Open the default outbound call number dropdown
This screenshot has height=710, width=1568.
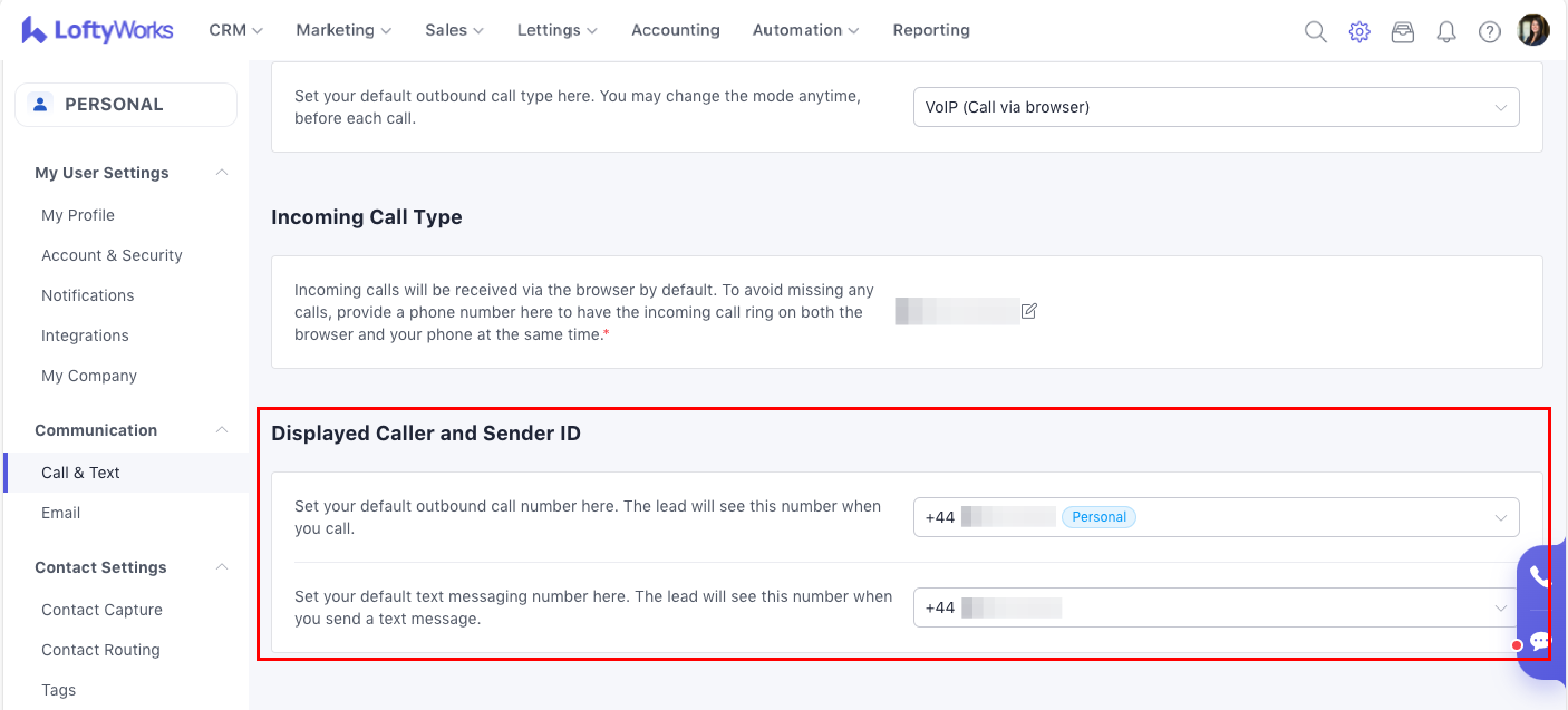(x=1216, y=517)
